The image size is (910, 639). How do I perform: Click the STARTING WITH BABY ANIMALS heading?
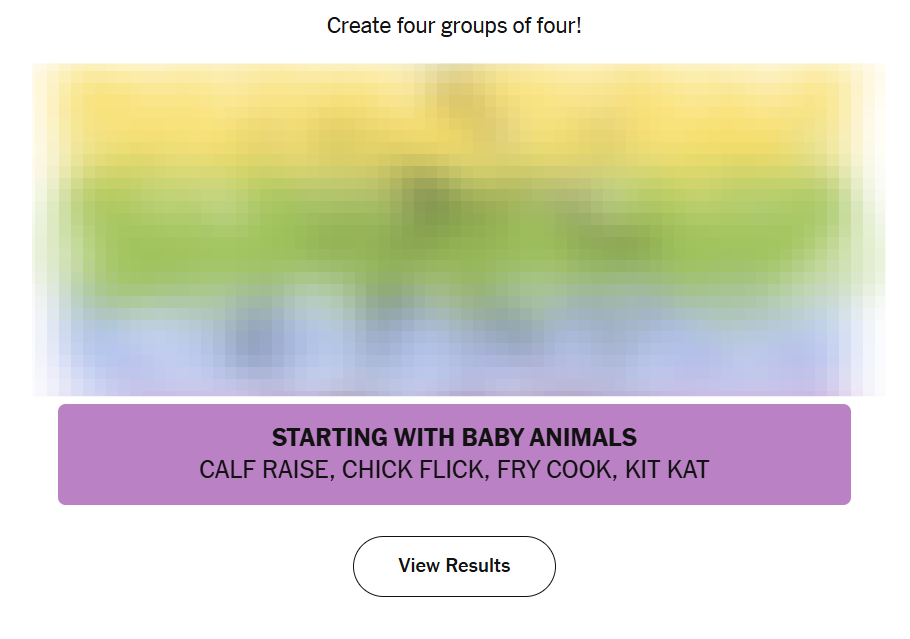click(454, 437)
